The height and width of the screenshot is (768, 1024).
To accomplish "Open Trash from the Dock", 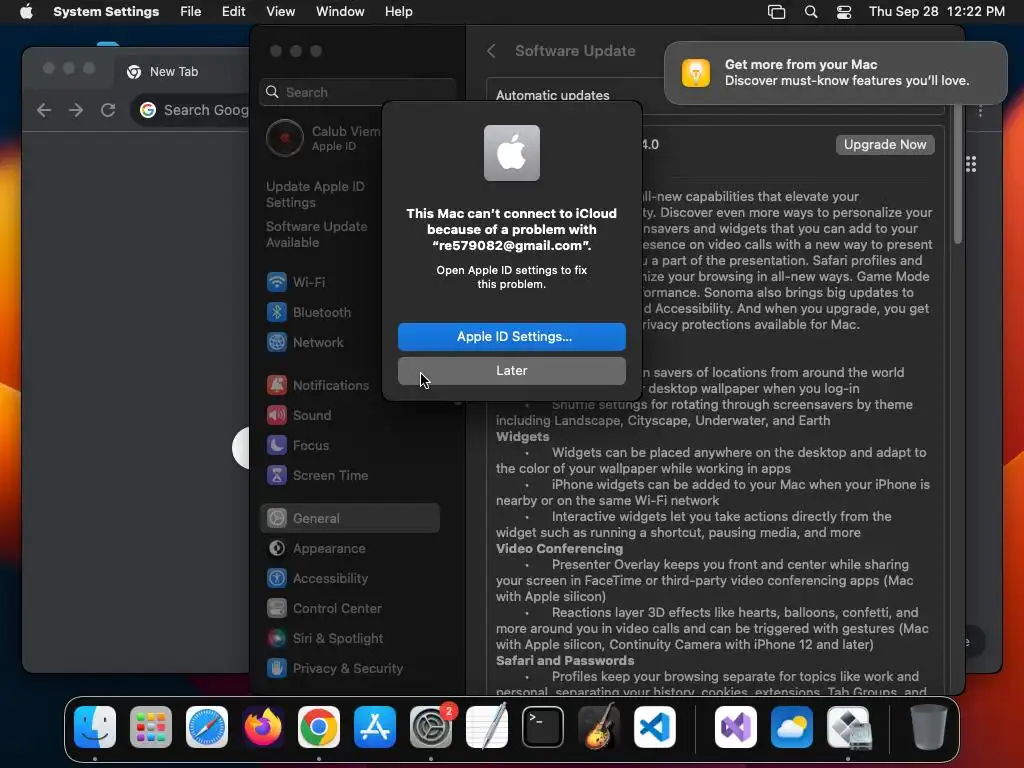I will [x=928, y=727].
